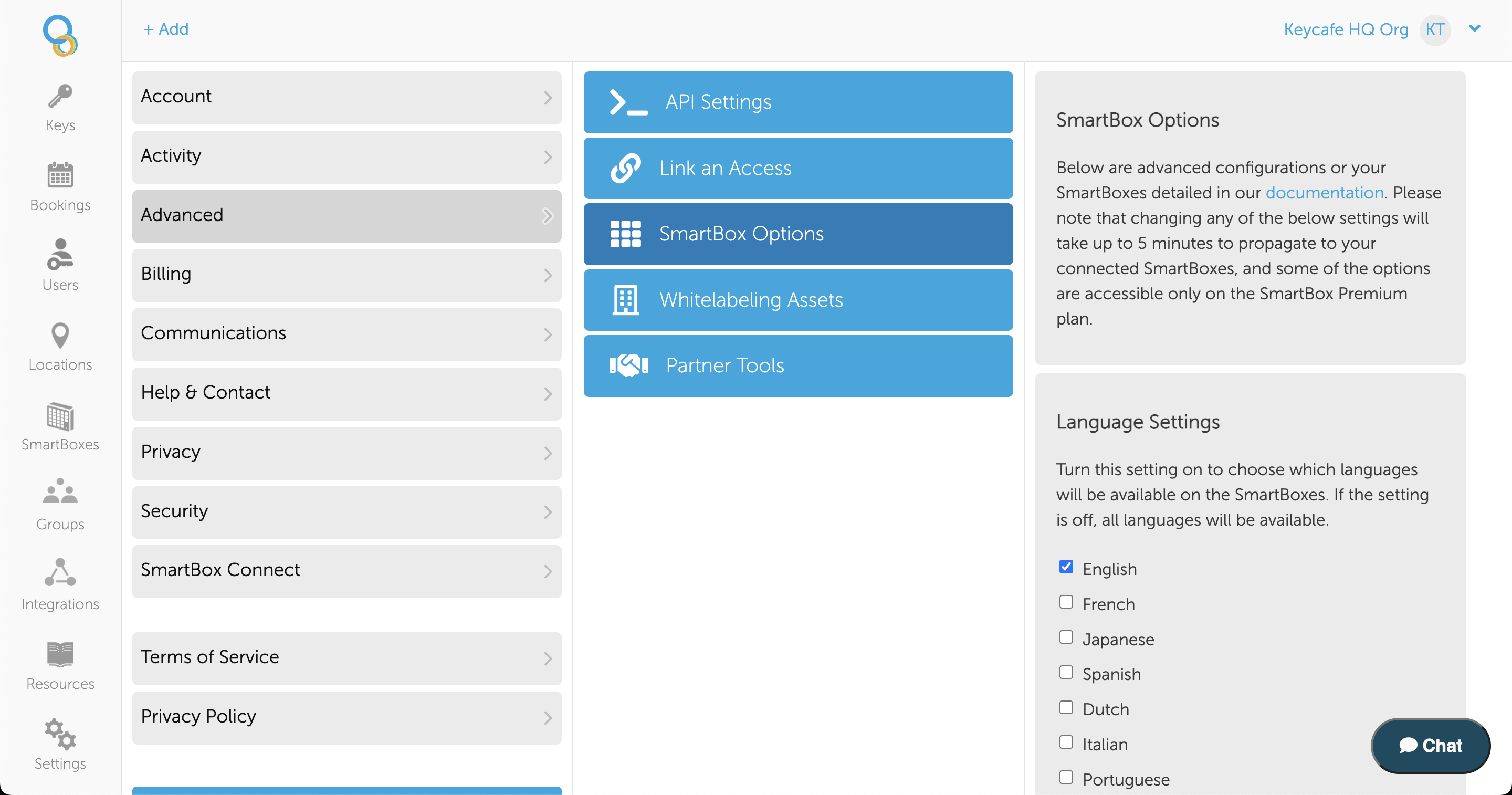1512x795 pixels.
Task: Expand the Account row chevron
Action: tap(548, 98)
